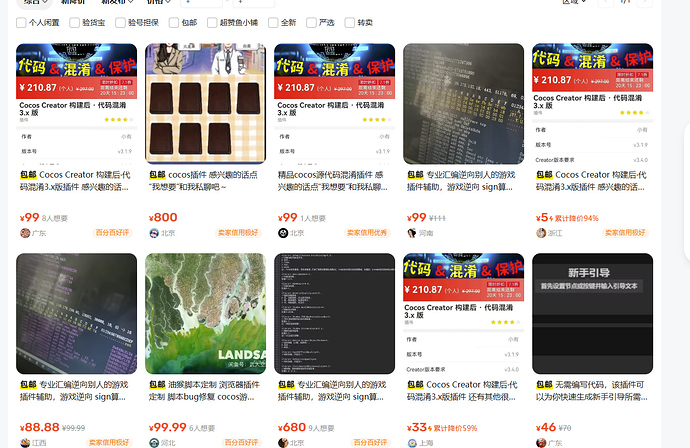
Task: Click seller avatar on the ¥46 新手引导 listing
Action: tap(541, 443)
